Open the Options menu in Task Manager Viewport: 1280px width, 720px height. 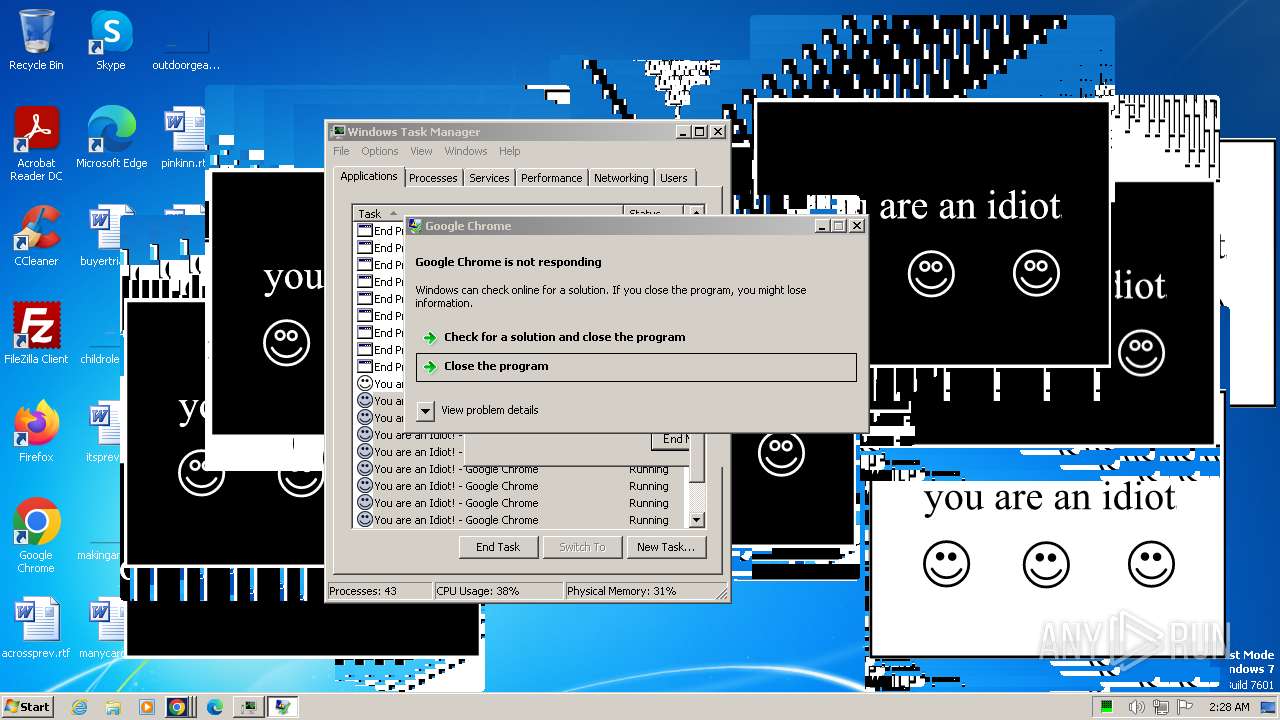[x=380, y=151]
